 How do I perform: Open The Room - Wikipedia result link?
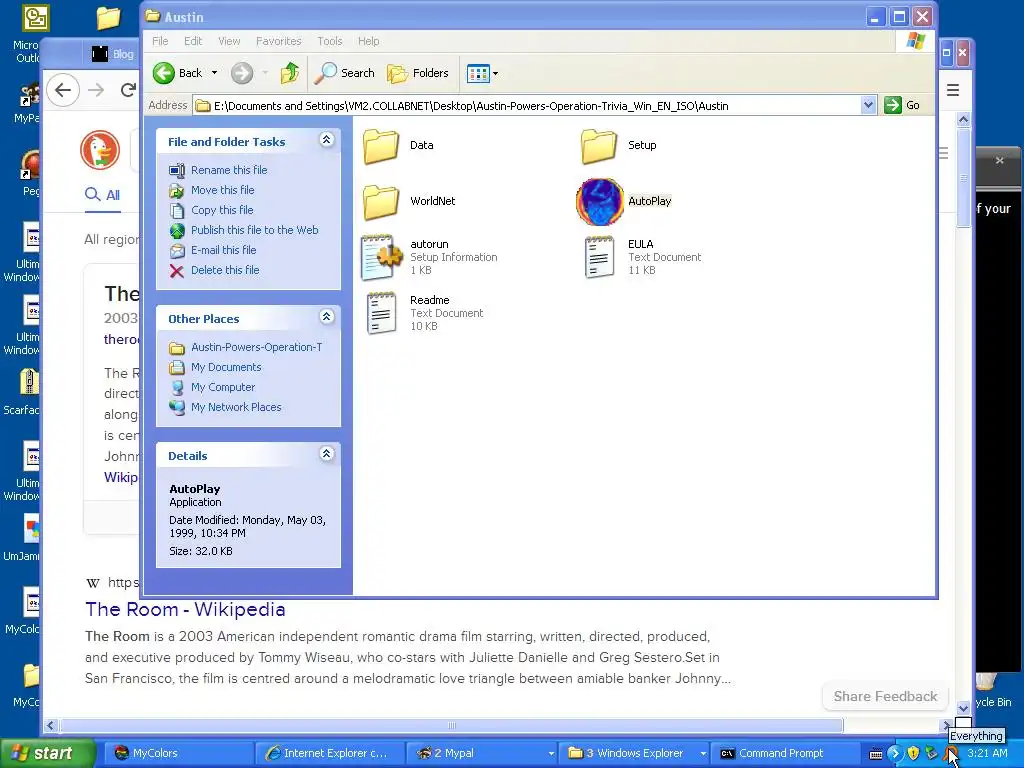coord(185,609)
